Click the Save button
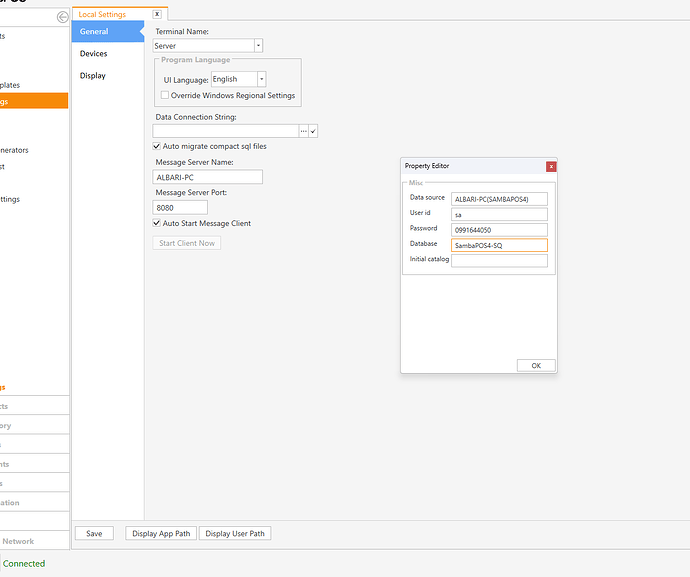Viewport: 690px width, 577px height. pyautogui.click(x=94, y=533)
